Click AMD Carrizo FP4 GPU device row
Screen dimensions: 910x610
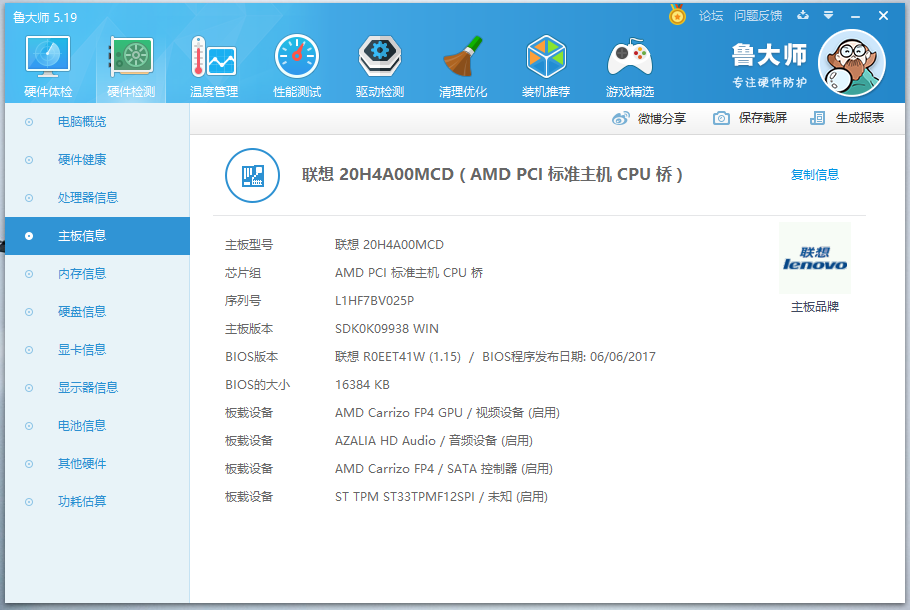(x=447, y=413)
